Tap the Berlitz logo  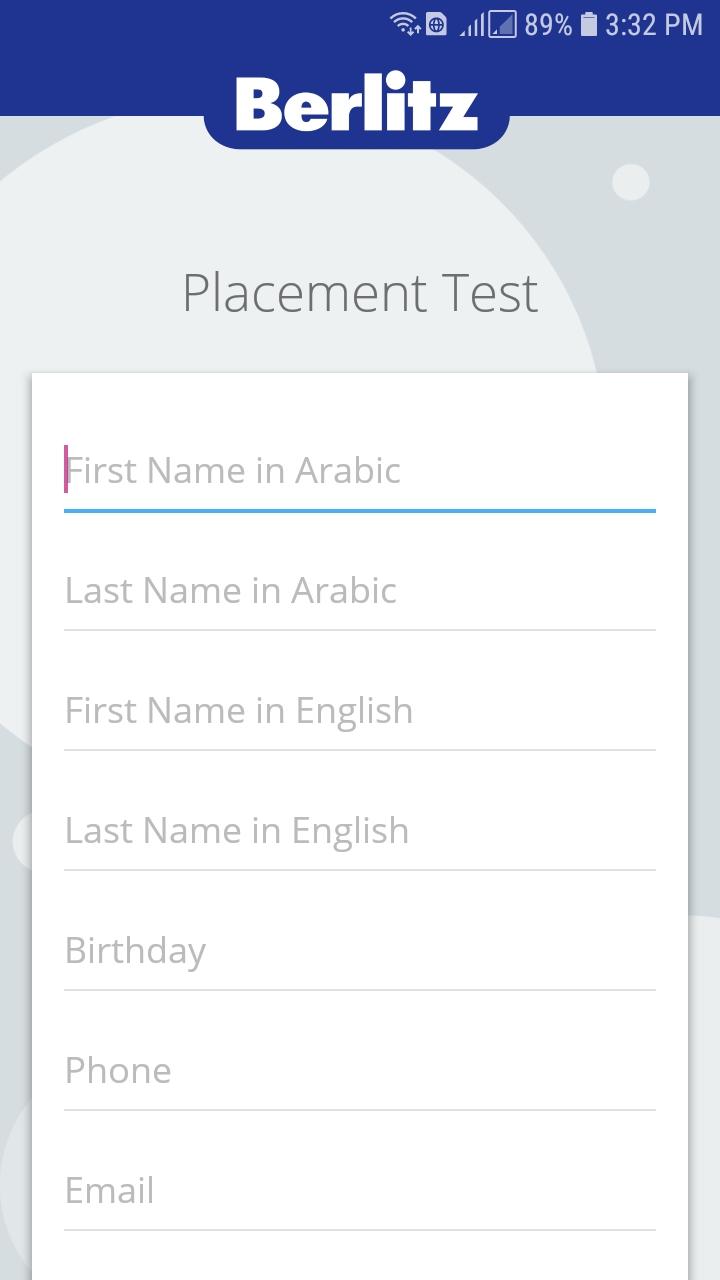pos(357,105)
